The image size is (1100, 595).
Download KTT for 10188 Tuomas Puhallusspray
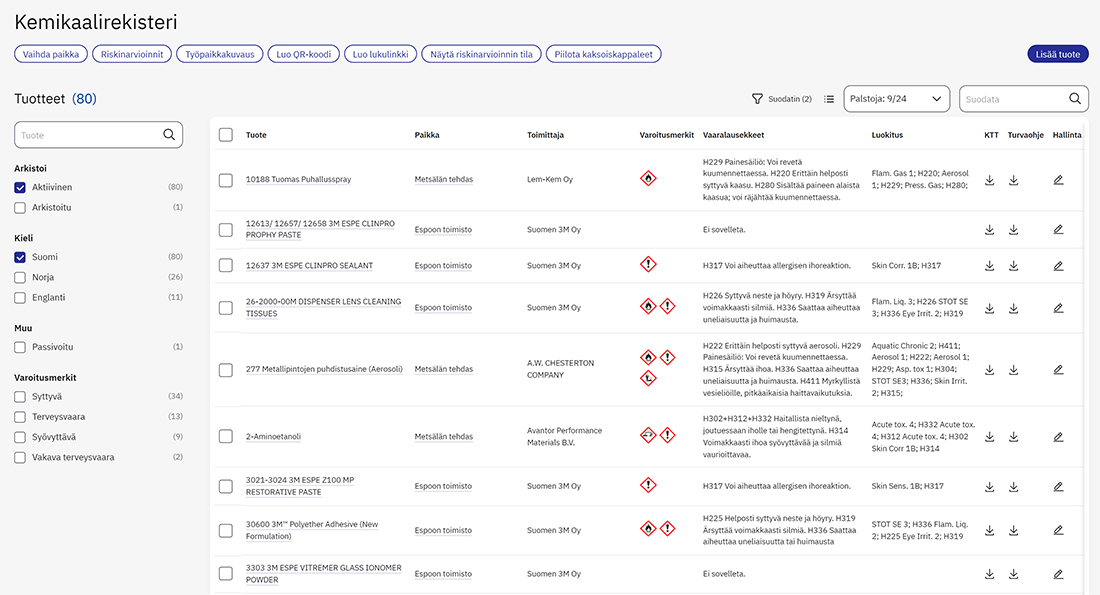tap(989, 180)
